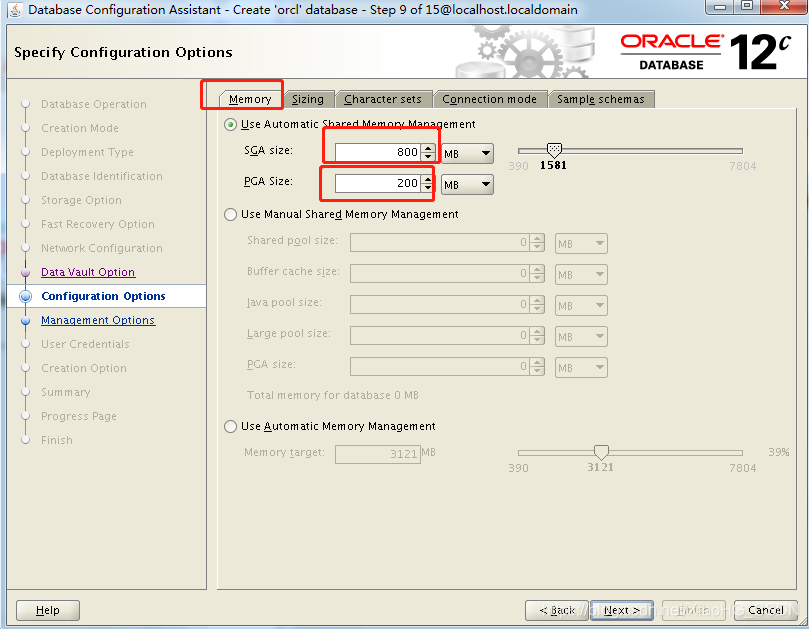Click Deployment Type step in sidebar

[87, 152]
